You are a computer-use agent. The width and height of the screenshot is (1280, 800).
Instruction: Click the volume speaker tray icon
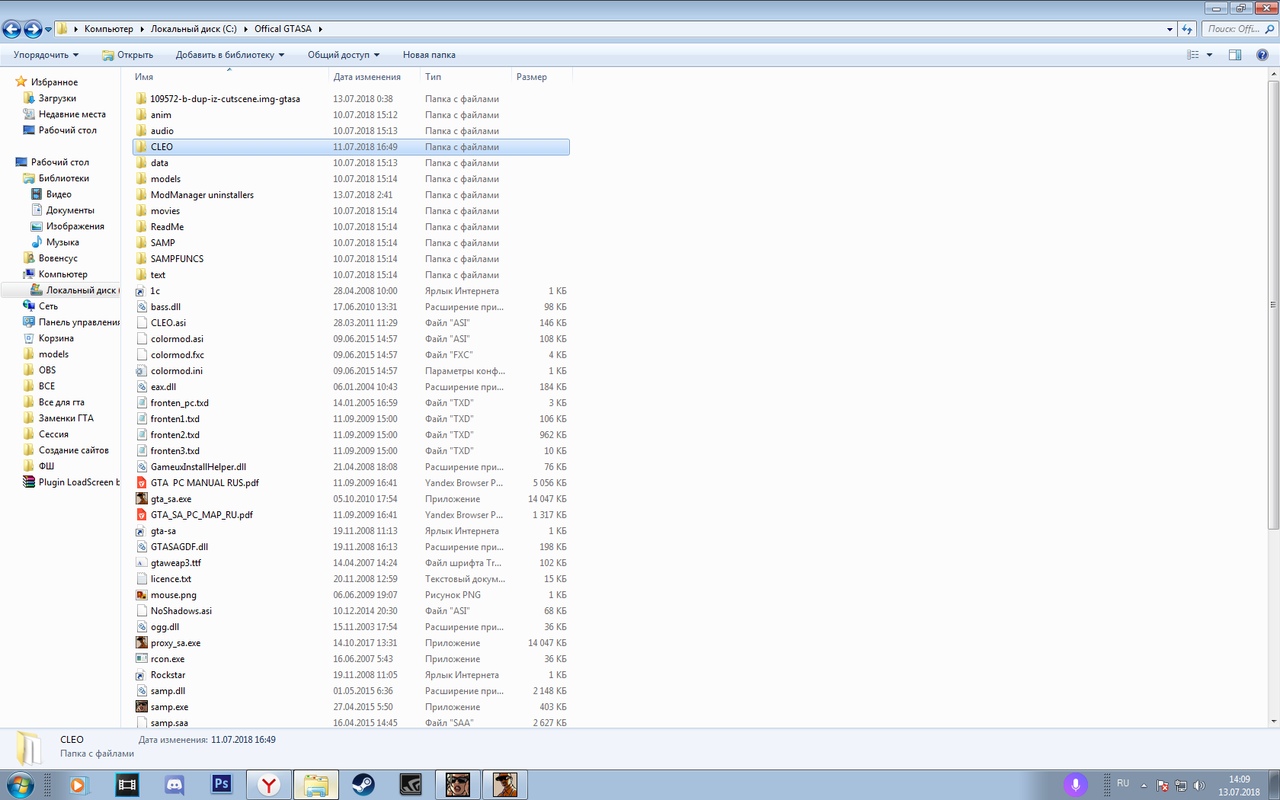1199,786
